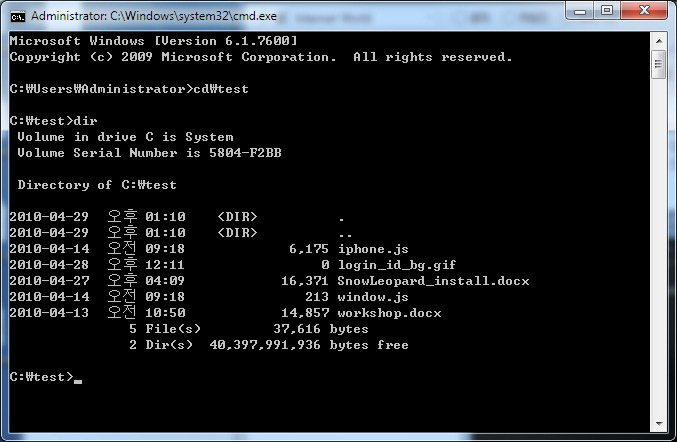Viewport: 677px width, 442px height.
Task: Click the vertical scrollbar thumb
Action: tap(659, 64)
